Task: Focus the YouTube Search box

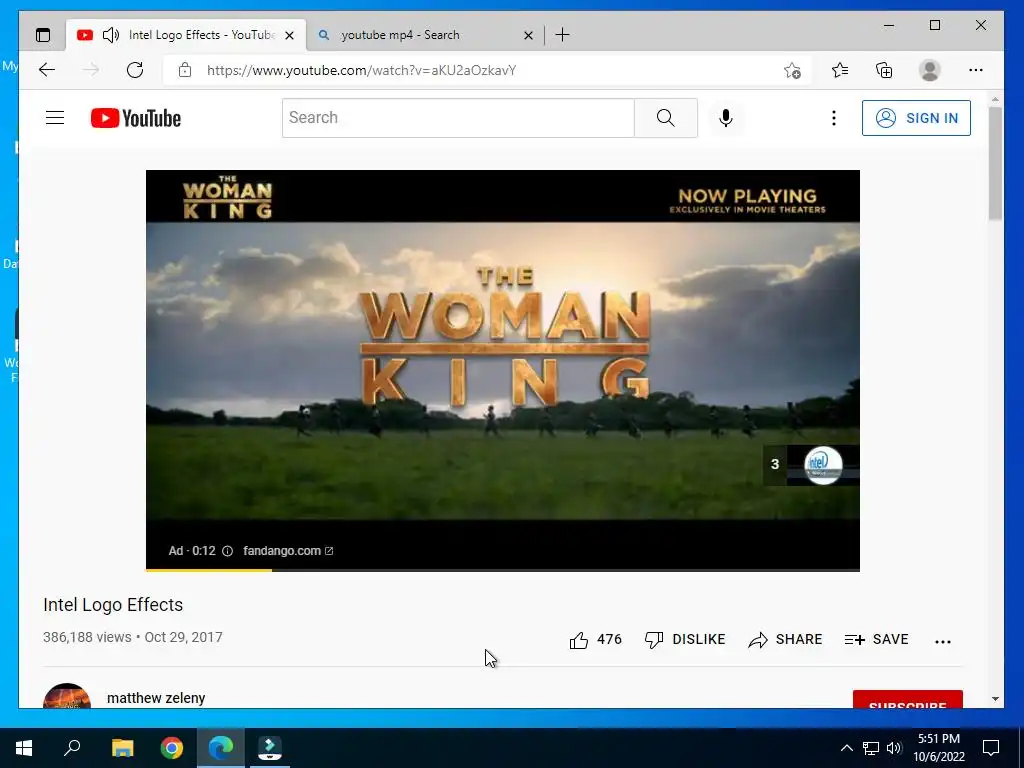Action: tap(458, 118)
